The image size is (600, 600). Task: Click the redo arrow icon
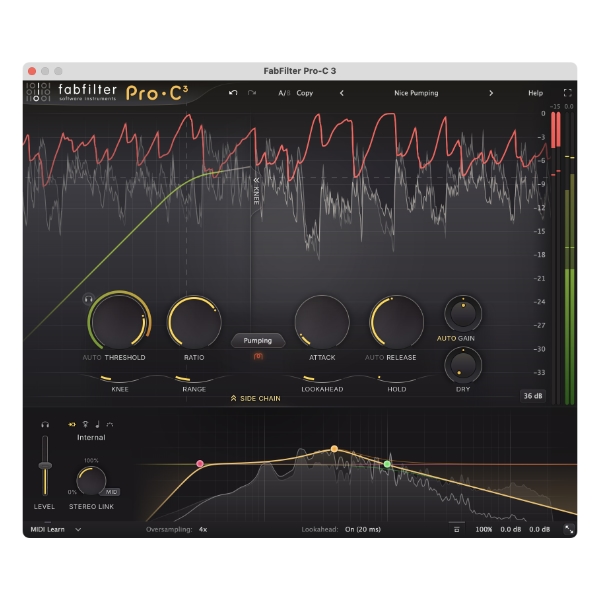252,93
